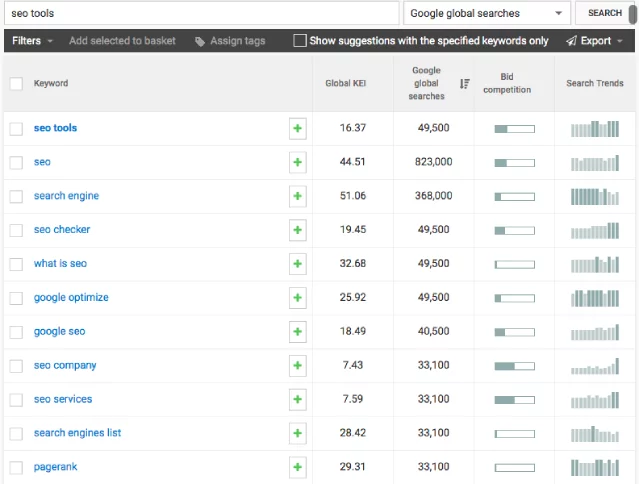The height and width of the screenshot is (484, 639).
Task: Click the green plus icon for 'search engine'
Action: click(297, 196)
